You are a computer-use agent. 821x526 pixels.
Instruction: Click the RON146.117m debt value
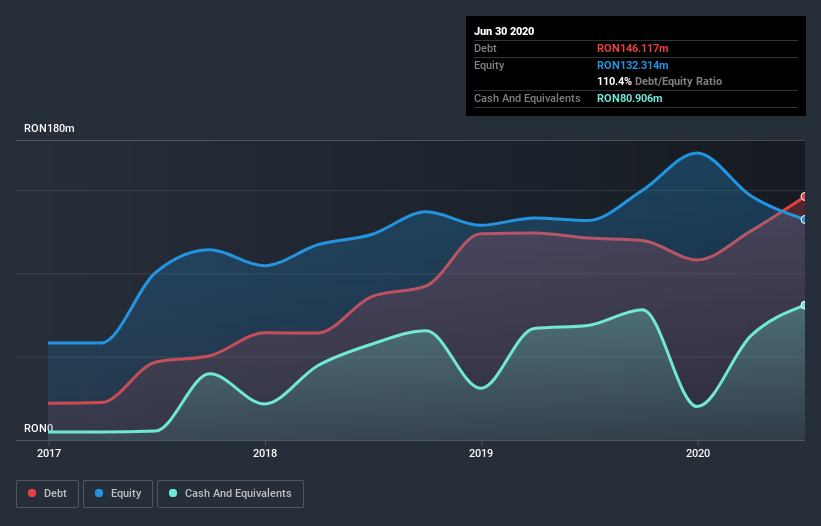pyautogui.click(x=633, y=48)
